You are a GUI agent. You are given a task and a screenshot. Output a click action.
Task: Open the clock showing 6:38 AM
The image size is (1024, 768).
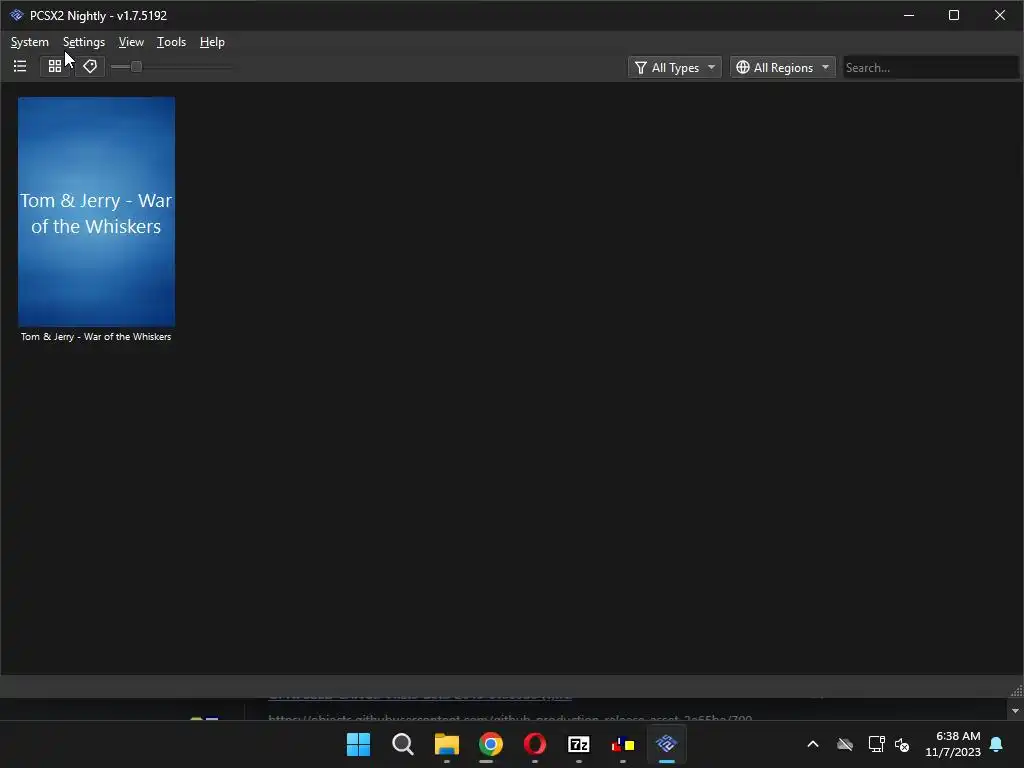coord(953,744)
